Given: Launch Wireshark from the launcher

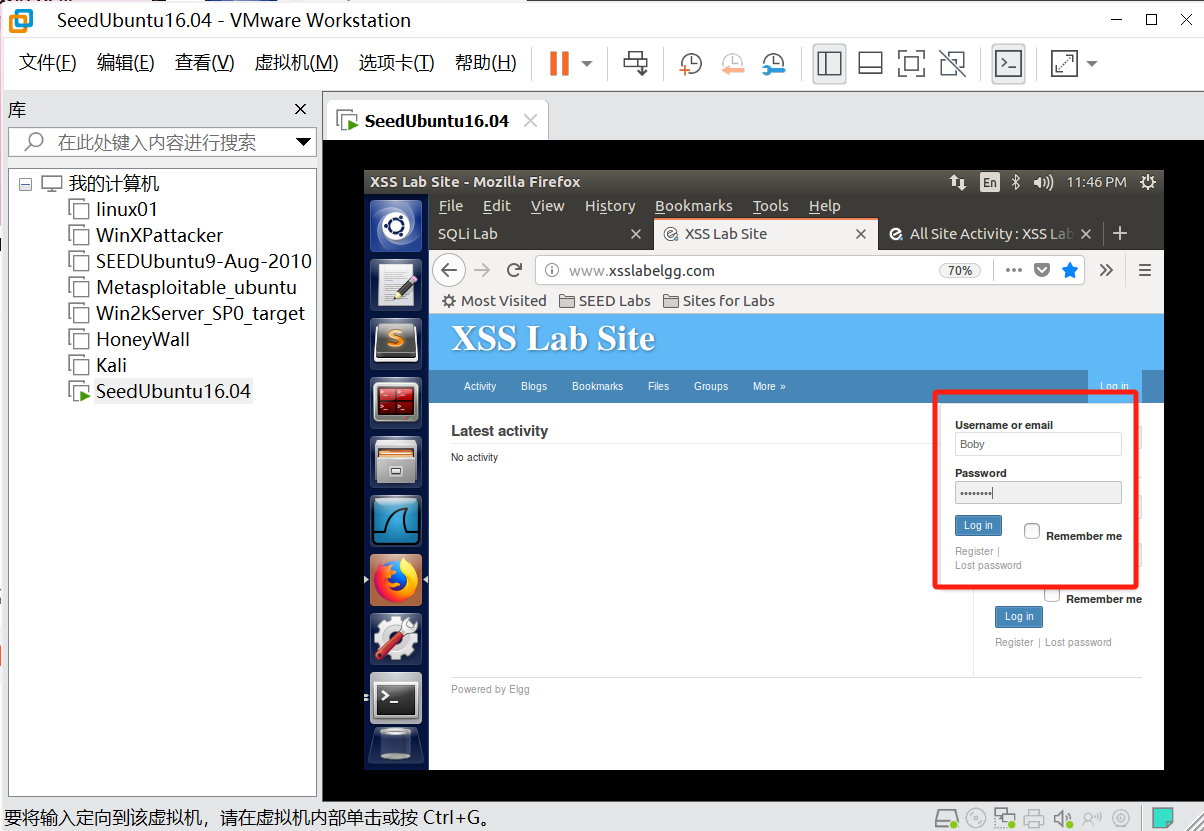Looking at the screenshot, I should 396,520.
